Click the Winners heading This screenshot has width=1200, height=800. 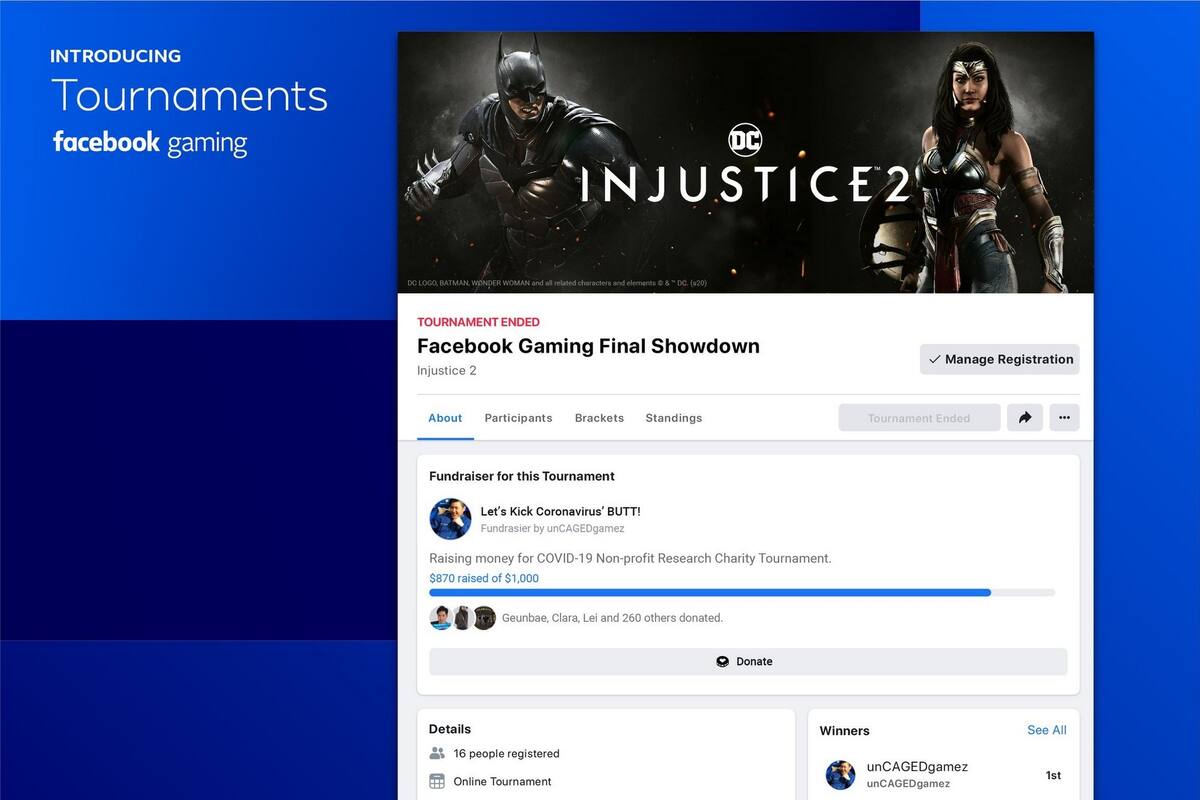click(845, 730)
